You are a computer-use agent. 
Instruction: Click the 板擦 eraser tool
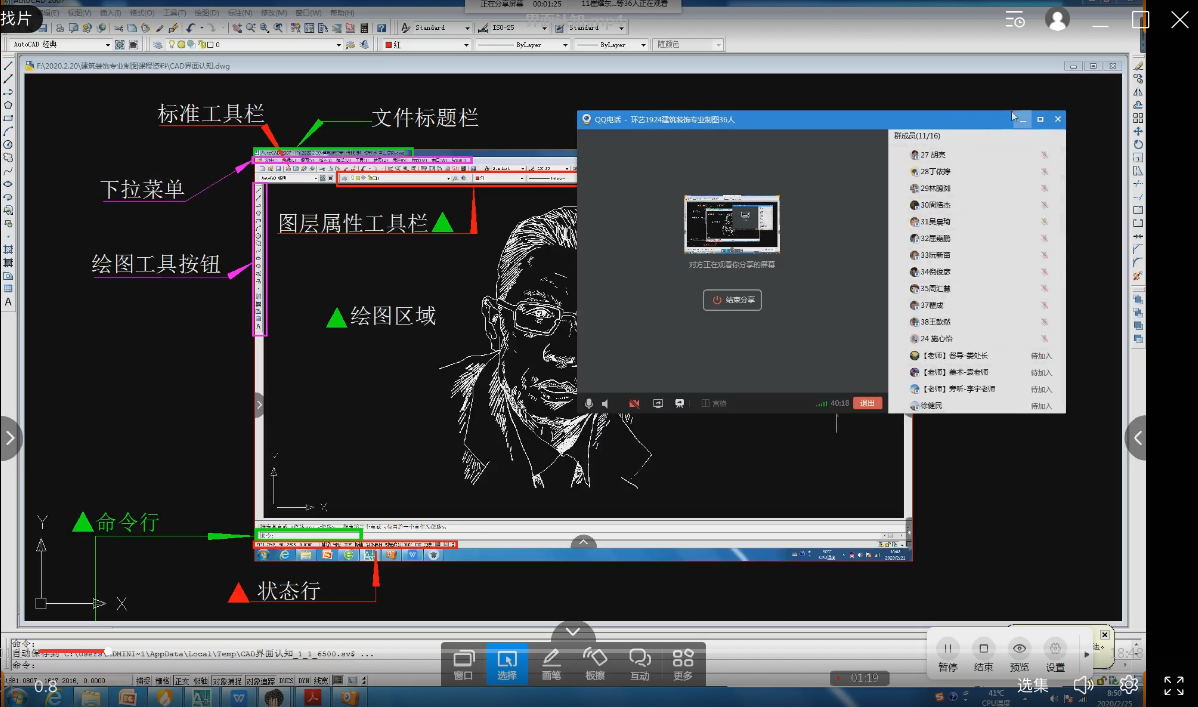point(595,663)
